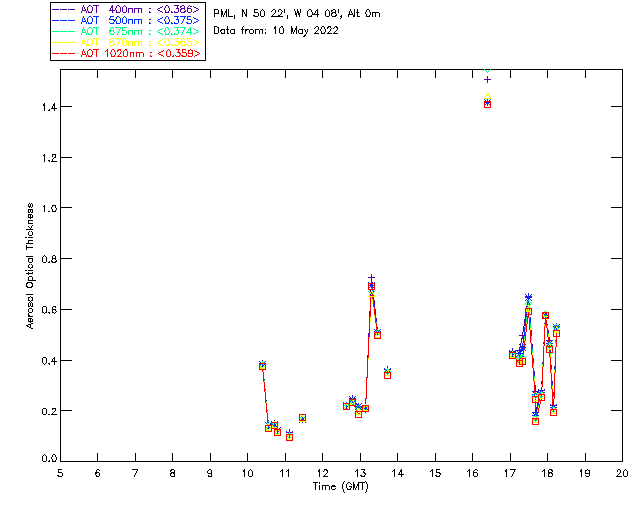Click the last data marker after 18 GMT
This screenshot has height=512, width=640.
[556, 333]
